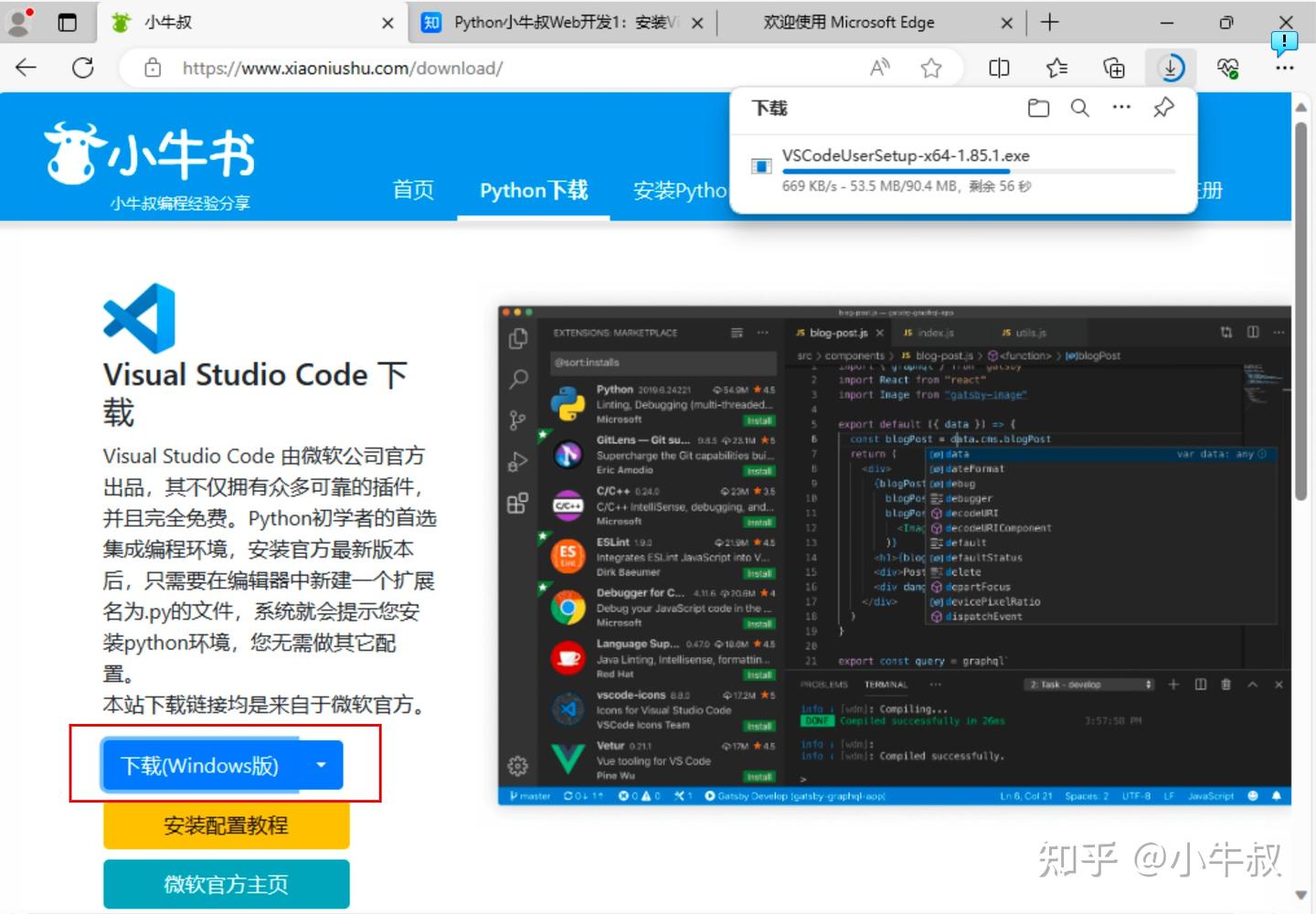
Task: Open Browser essentials in the toolbar
Action: [1228, 67]
